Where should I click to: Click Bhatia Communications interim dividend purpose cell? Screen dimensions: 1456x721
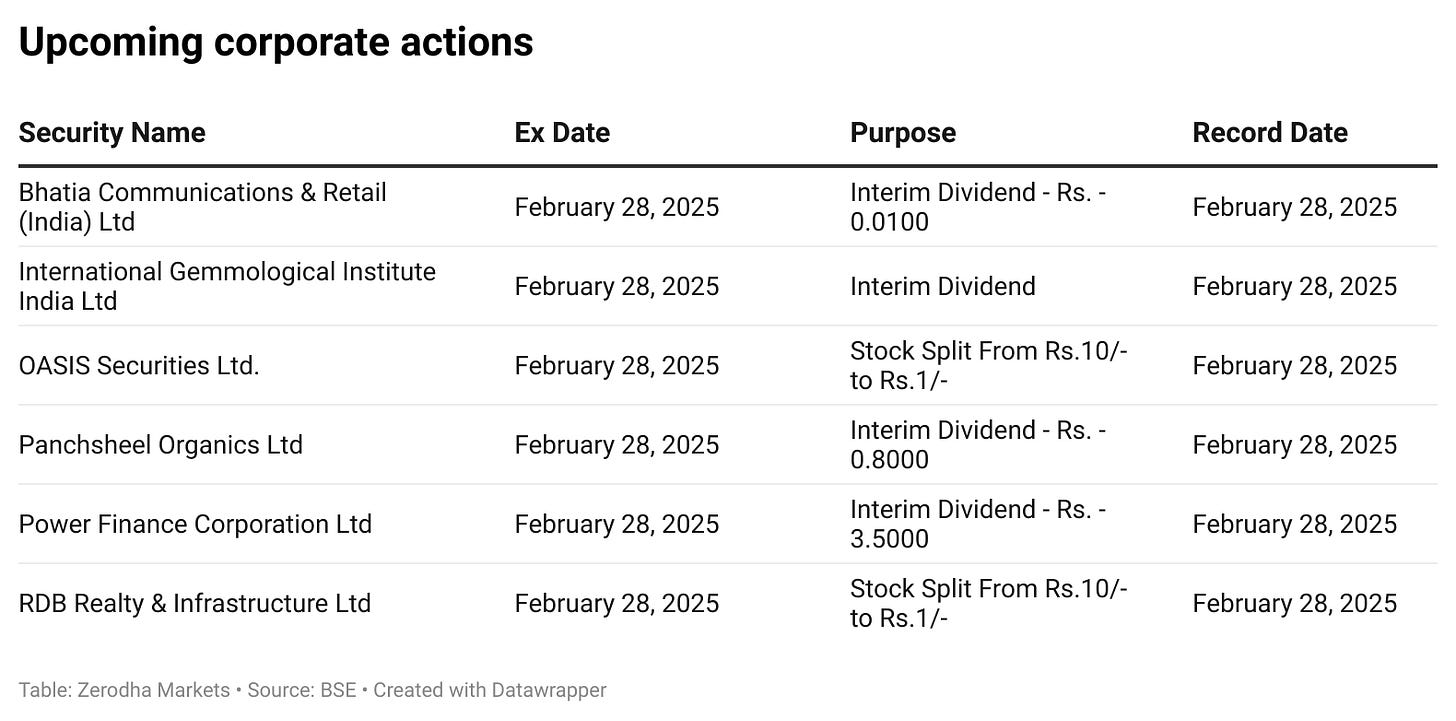[x=978, y=207]
